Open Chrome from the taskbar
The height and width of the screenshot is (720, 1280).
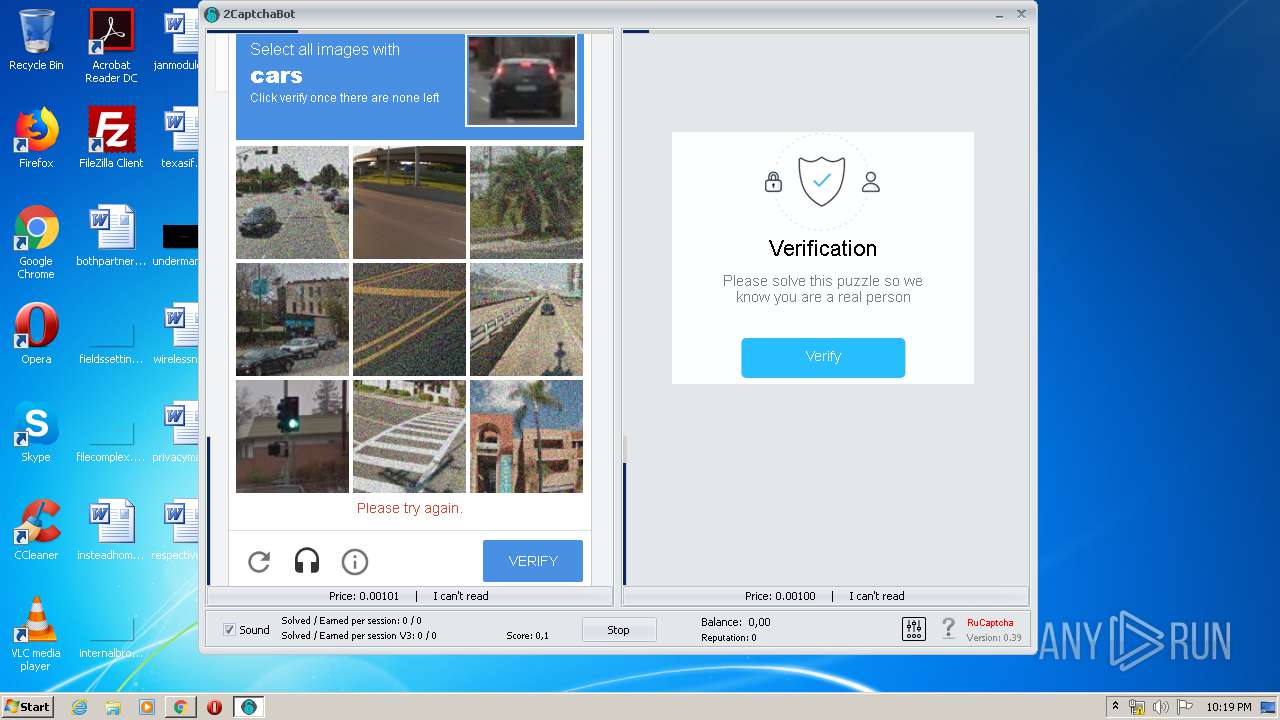(180, 707)
